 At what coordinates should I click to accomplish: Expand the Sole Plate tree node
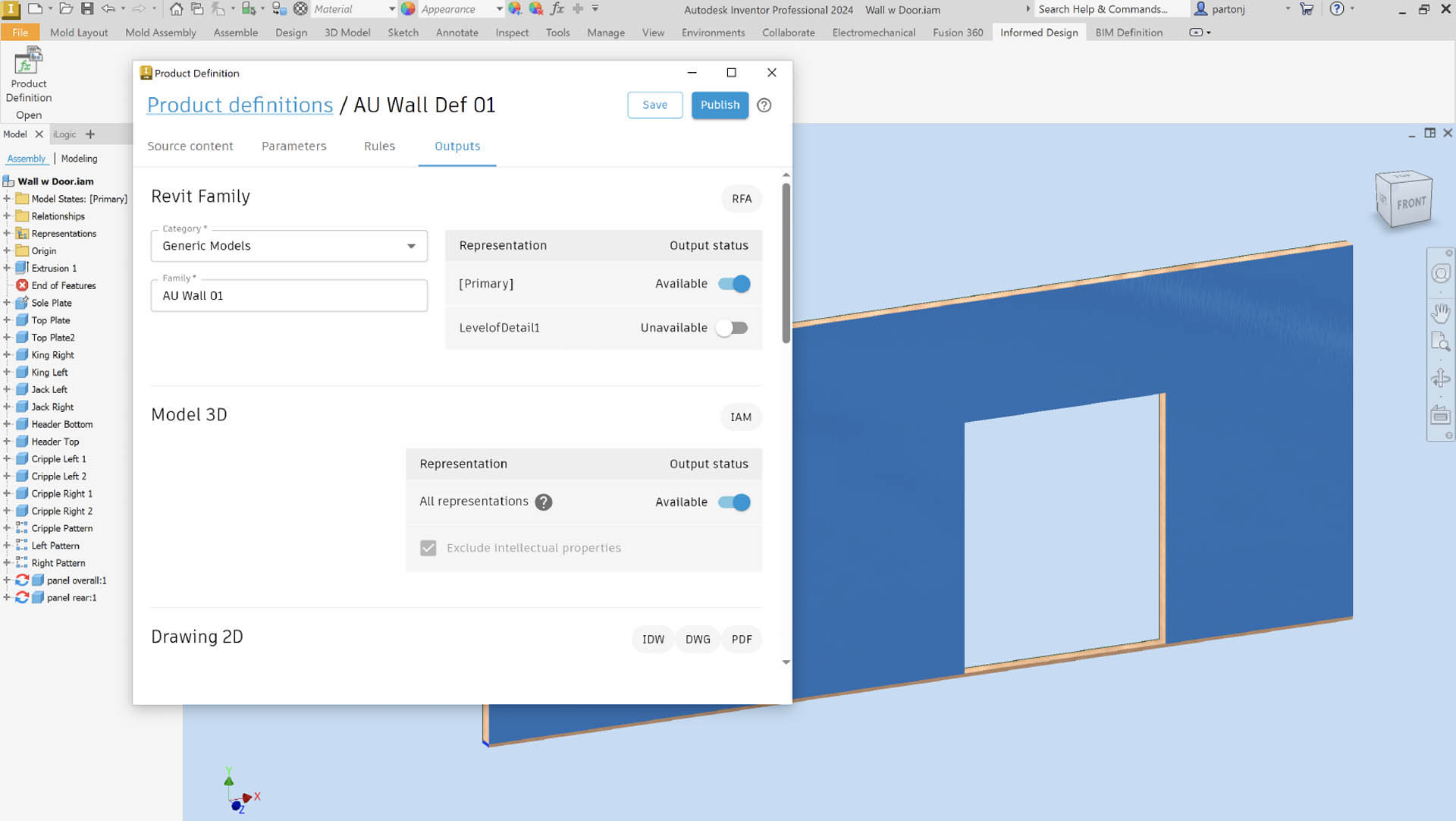[7, 303]
